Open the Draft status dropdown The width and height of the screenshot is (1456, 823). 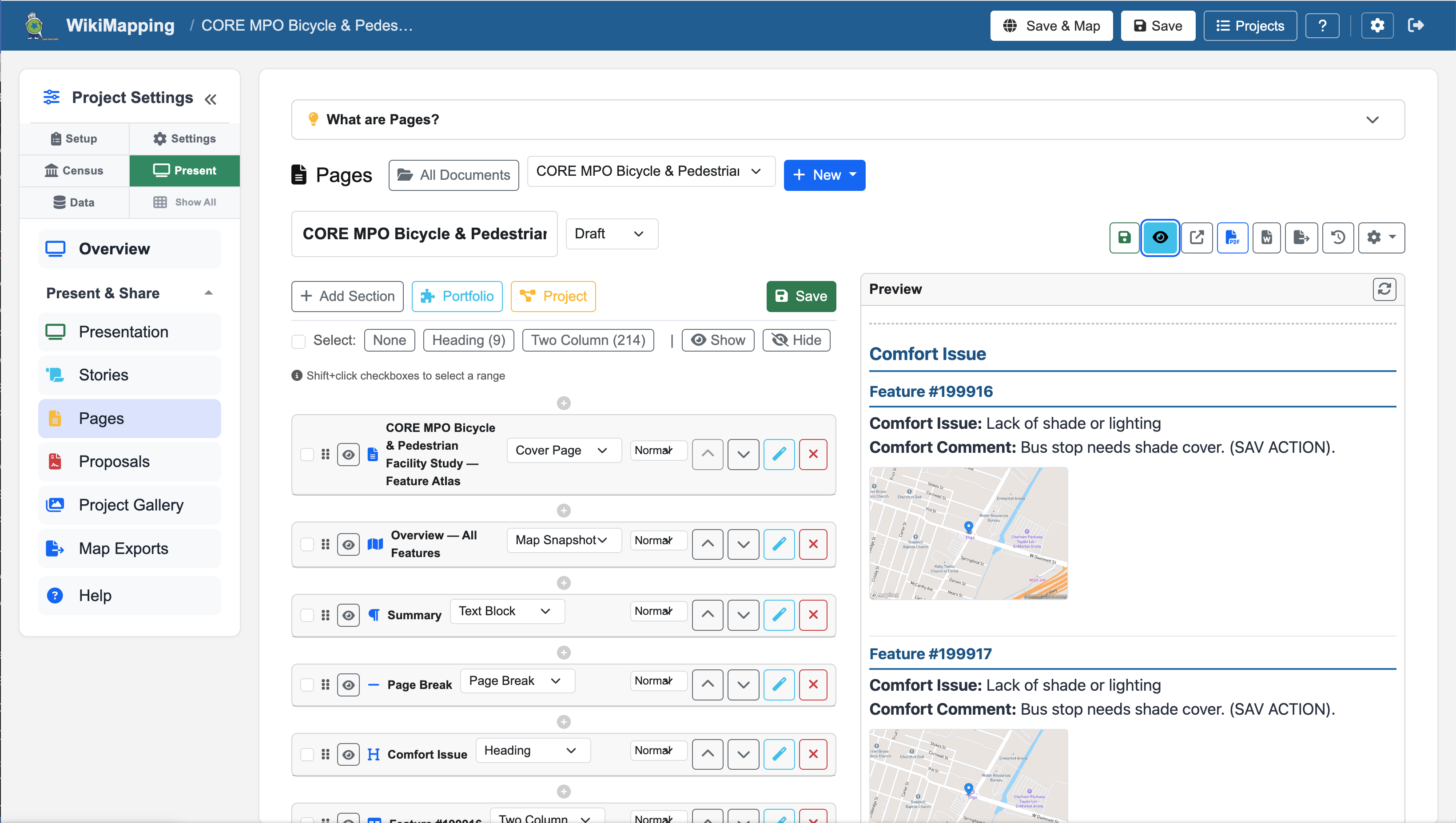point(611,233)
